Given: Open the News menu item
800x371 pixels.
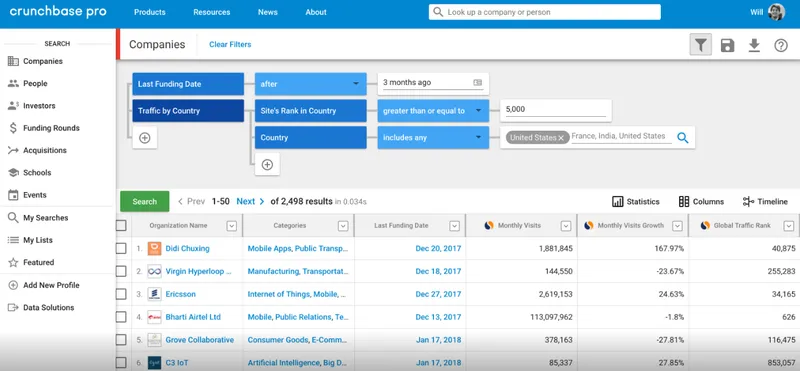Looking at the screenshot, I should click(268, 12).
